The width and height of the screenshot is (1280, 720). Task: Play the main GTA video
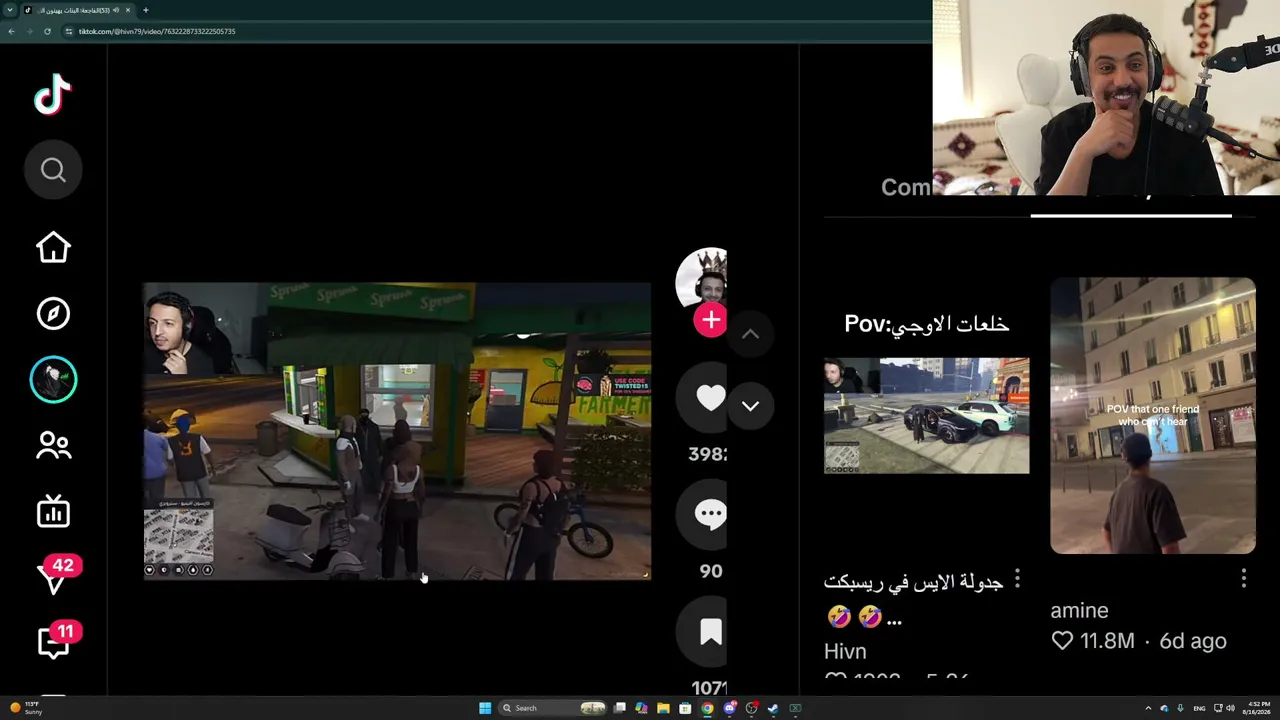point(397,431)
